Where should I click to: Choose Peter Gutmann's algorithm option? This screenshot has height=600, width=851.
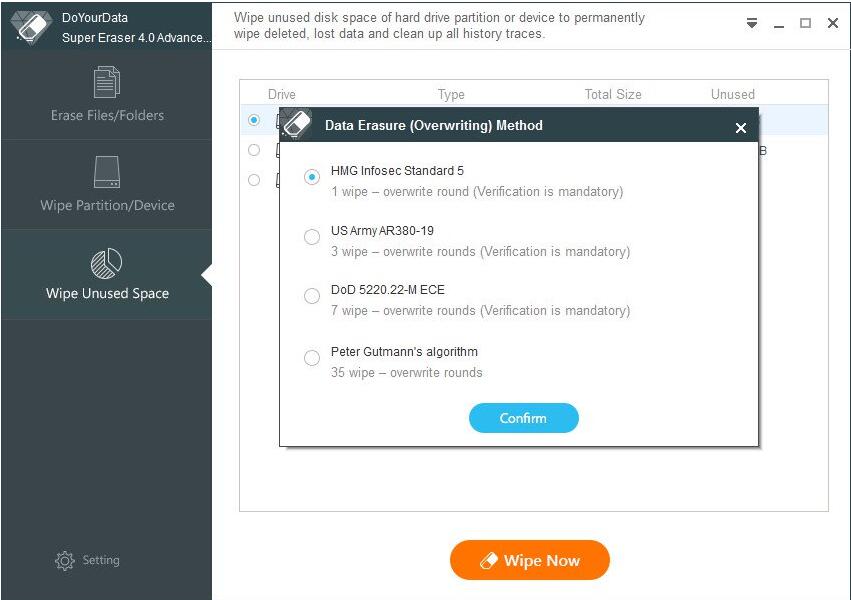(x=312, y=358)
